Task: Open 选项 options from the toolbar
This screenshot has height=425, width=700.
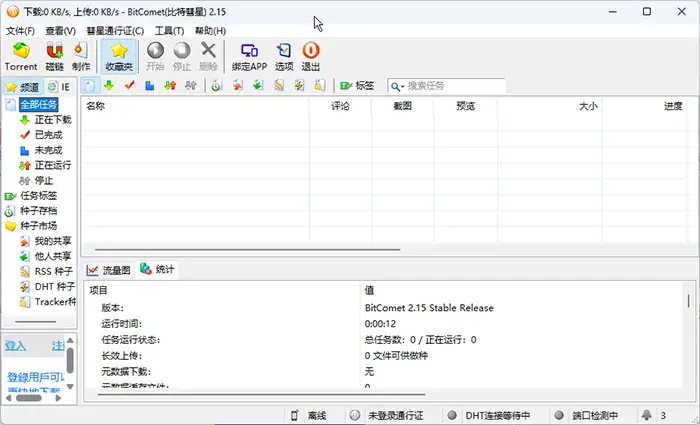Action: point(284,56)
